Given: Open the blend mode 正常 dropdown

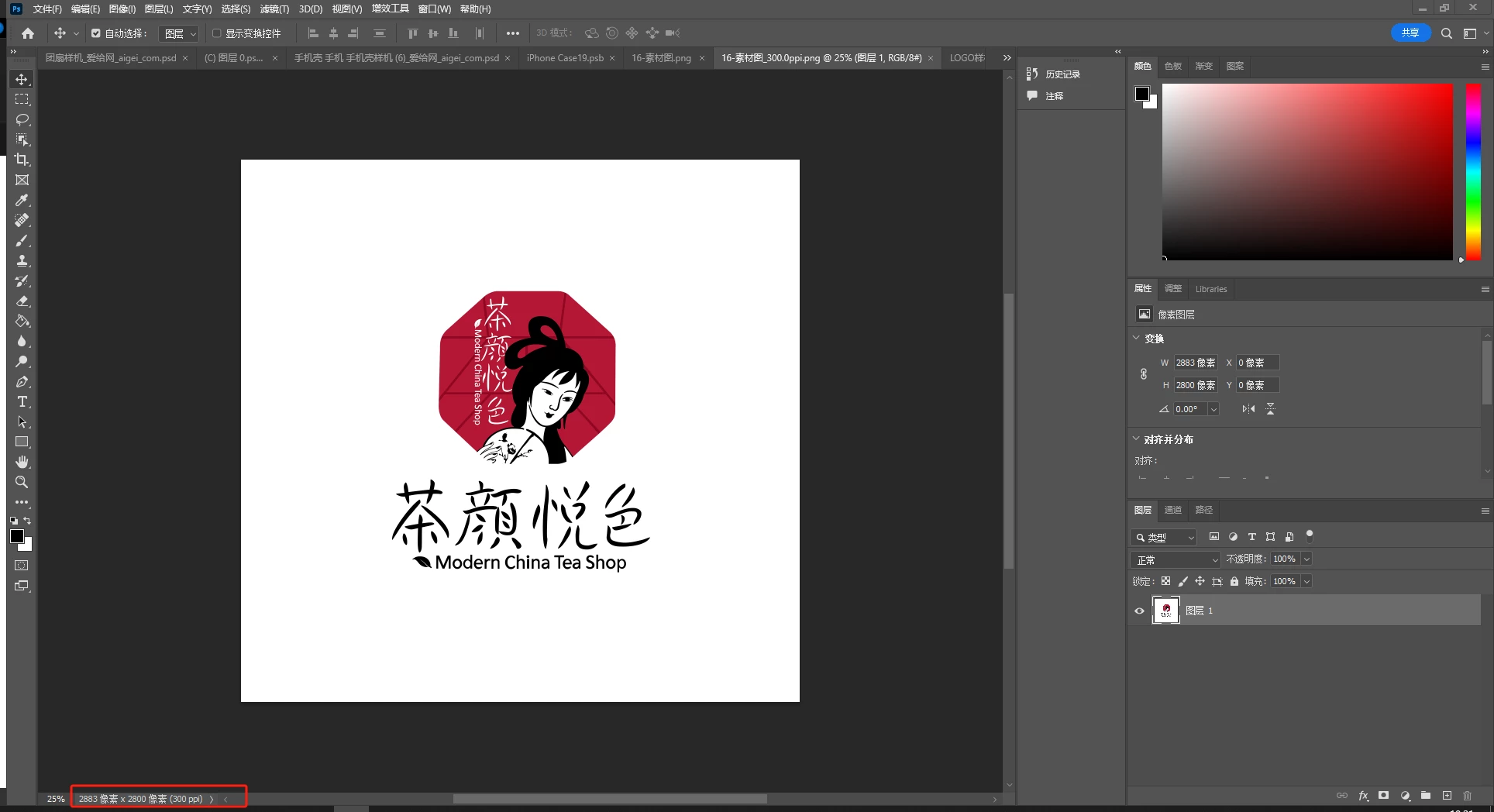Looking at the screenshot, I should (x=1176, y=559).
